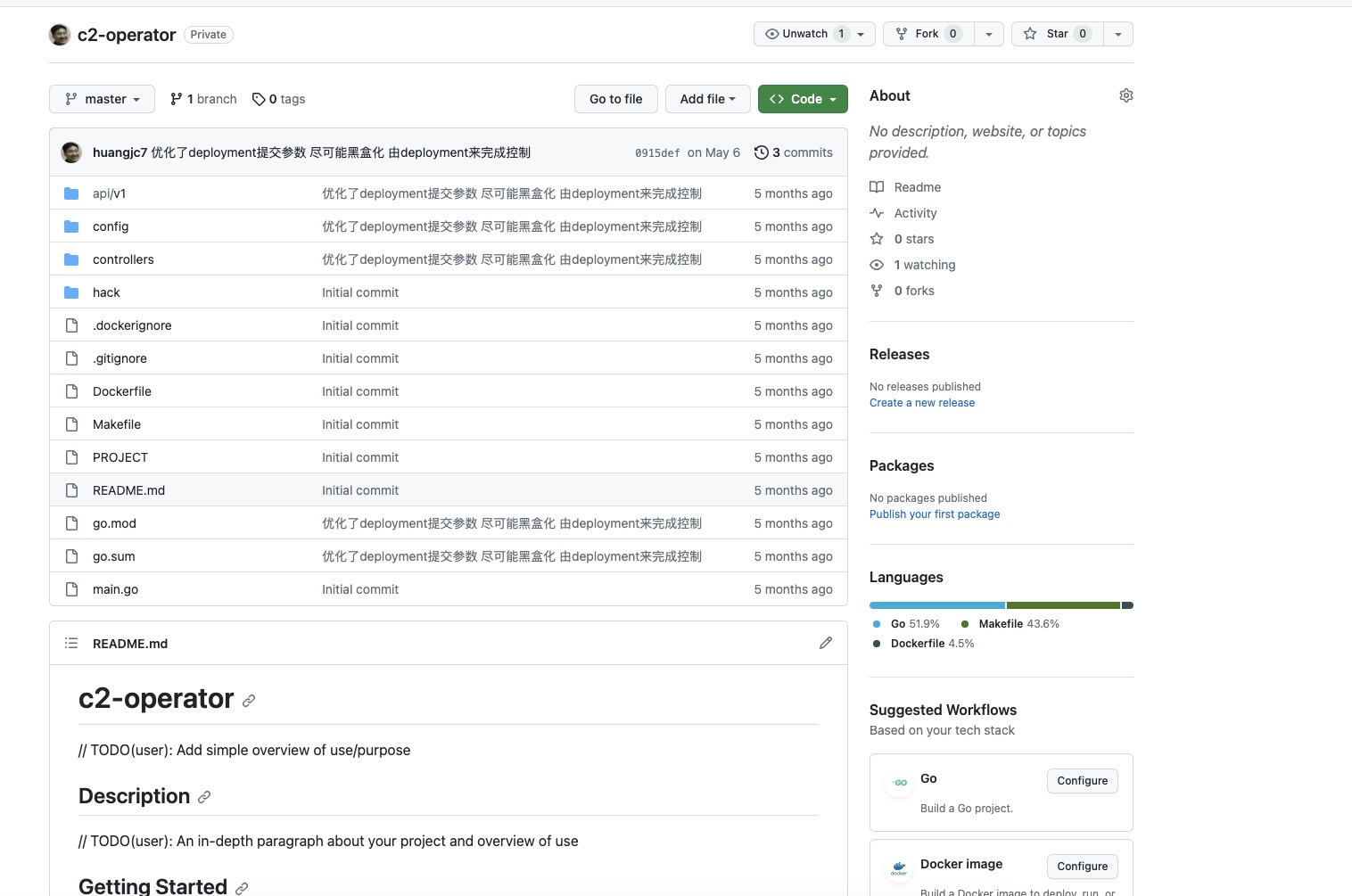The image size is (1352, 896).
Task: Click the c2-operator repository name link
Action: pos(127,35)
